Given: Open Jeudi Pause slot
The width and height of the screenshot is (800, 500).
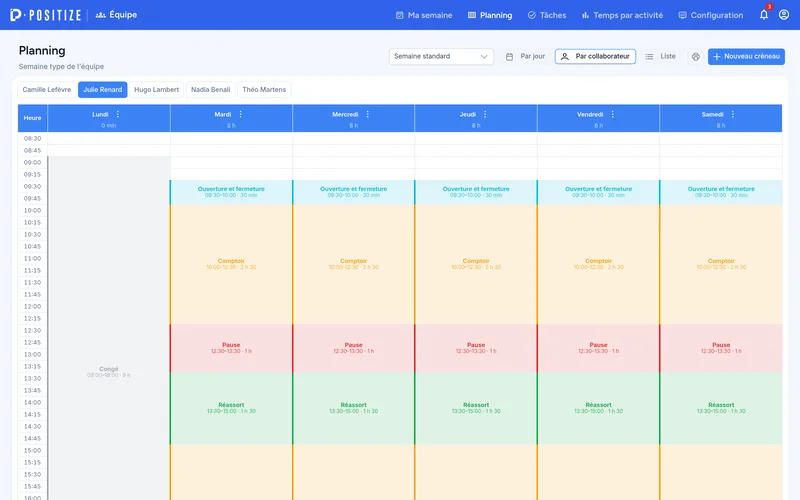Looking at the screenshot, I should (476, 348).
